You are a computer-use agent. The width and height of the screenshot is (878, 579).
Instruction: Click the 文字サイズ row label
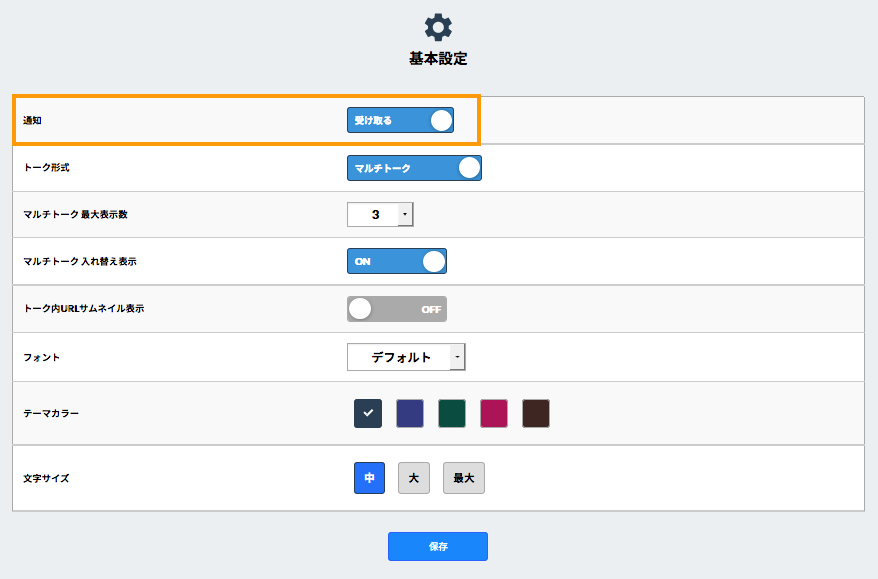coord(46,478)
